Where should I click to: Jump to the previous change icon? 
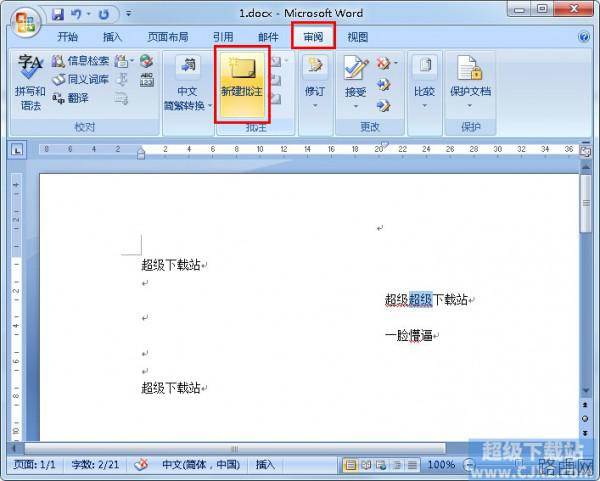click(x=383, y=84)
